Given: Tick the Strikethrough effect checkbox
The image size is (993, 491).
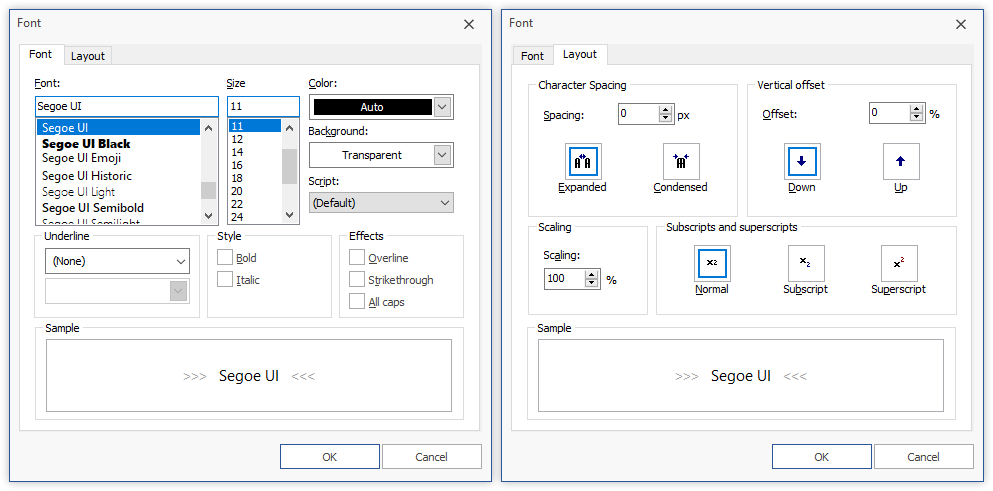Looking at the screenshot, I should 357,279.
